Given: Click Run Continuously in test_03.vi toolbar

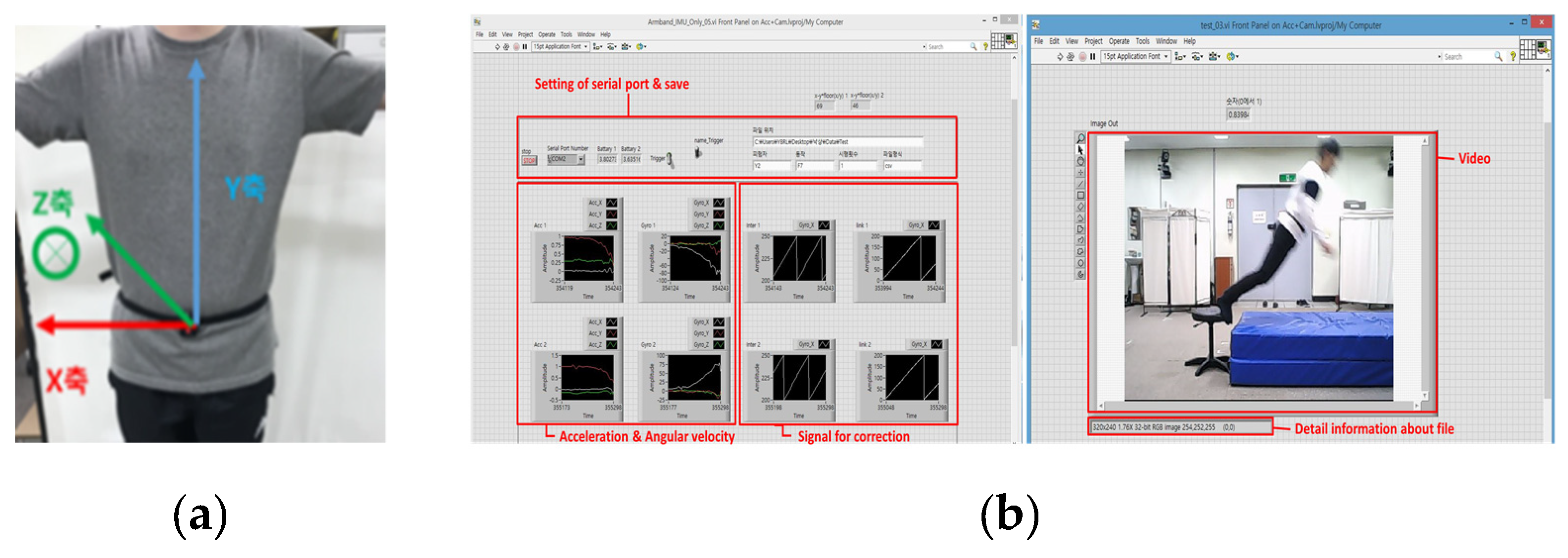Looking at the screenshot, I should (1071, 56).
